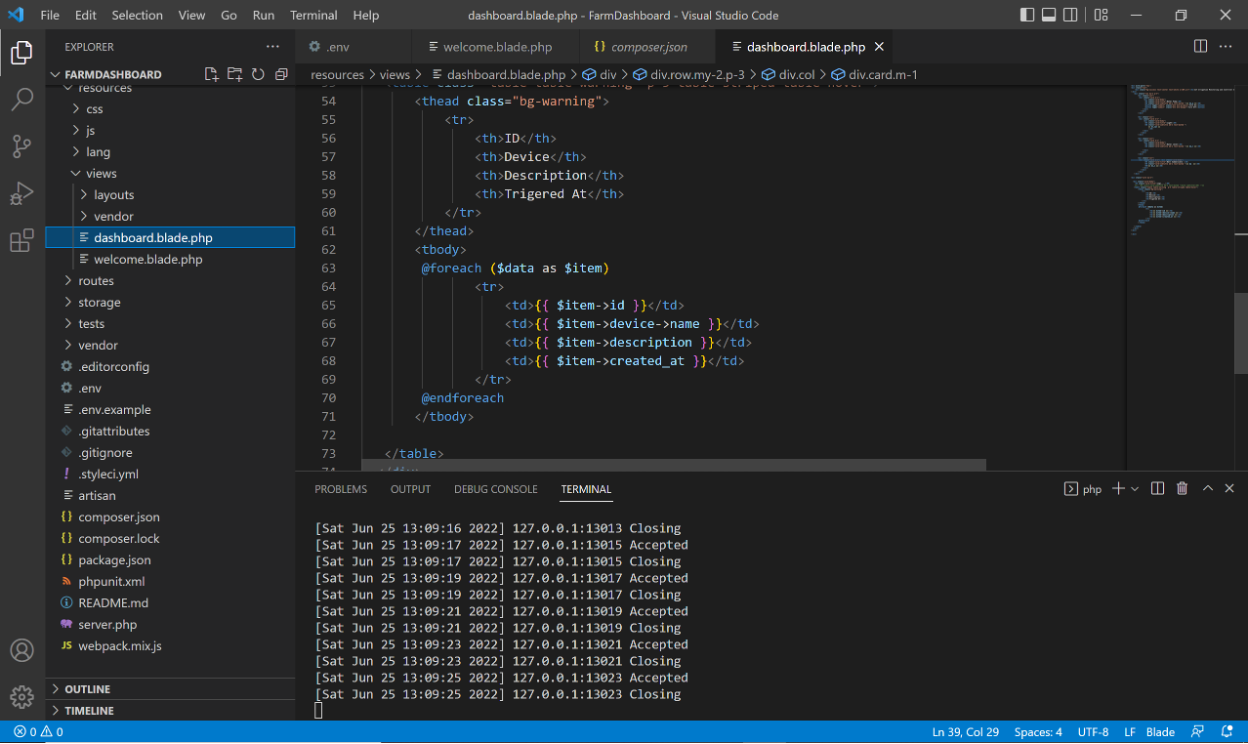Open the Search view in activity bar
Screen dimensions: 1248x744
coord(22,99)
